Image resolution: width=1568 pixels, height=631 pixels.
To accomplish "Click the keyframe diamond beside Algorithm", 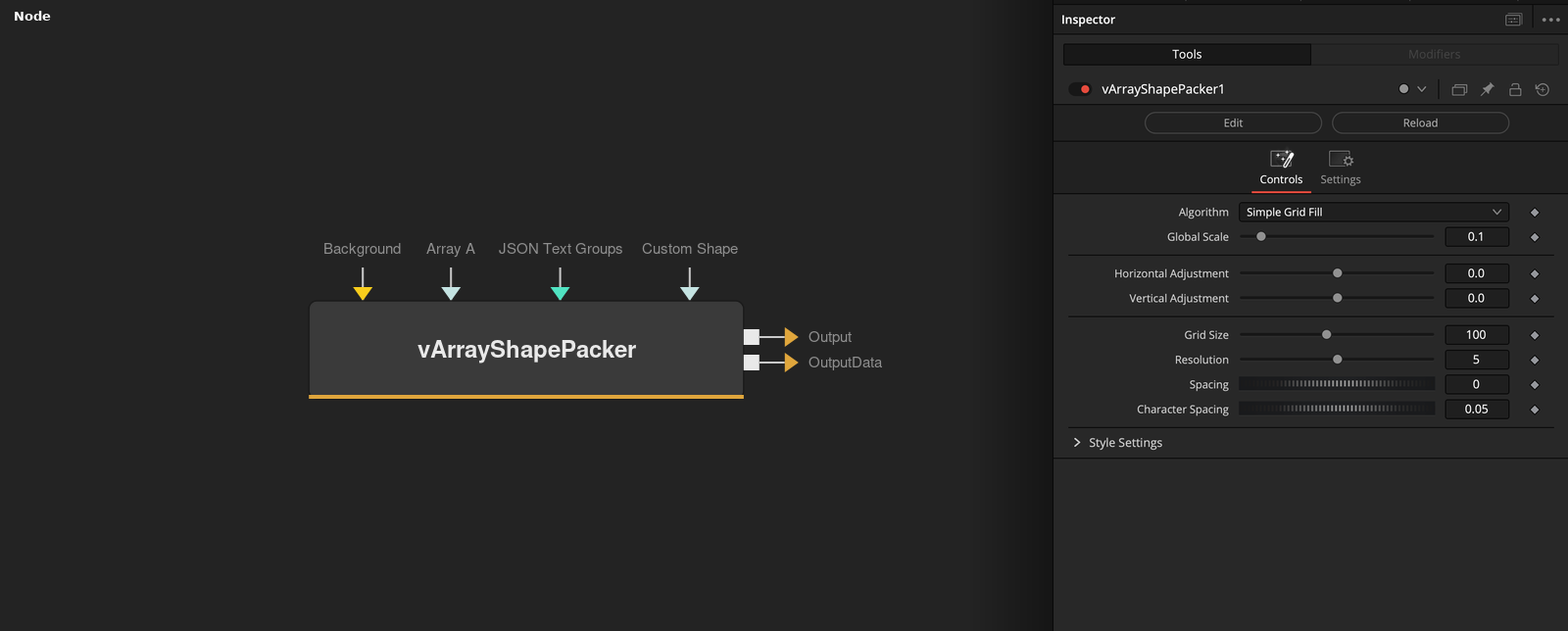I will tap(1535, 213).
